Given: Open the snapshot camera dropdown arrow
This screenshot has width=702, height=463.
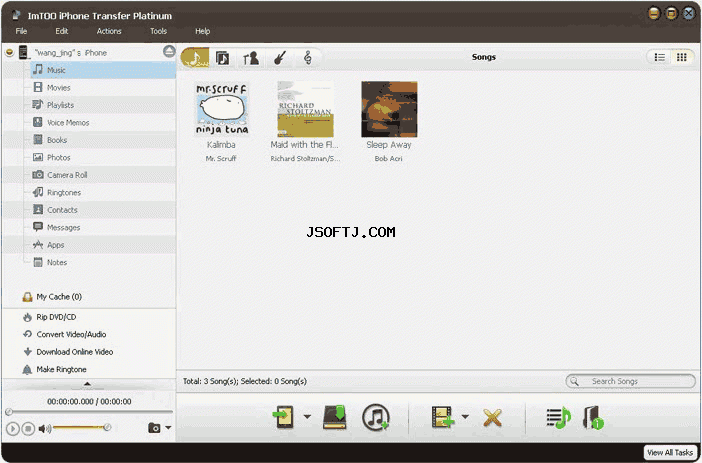Looking at the screenshot, I should point(168,428).
